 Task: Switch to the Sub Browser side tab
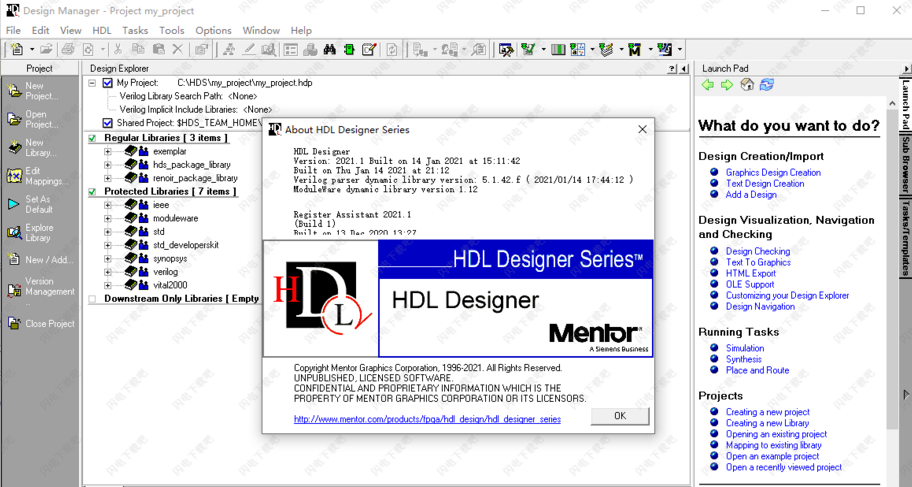click(906, 165)
